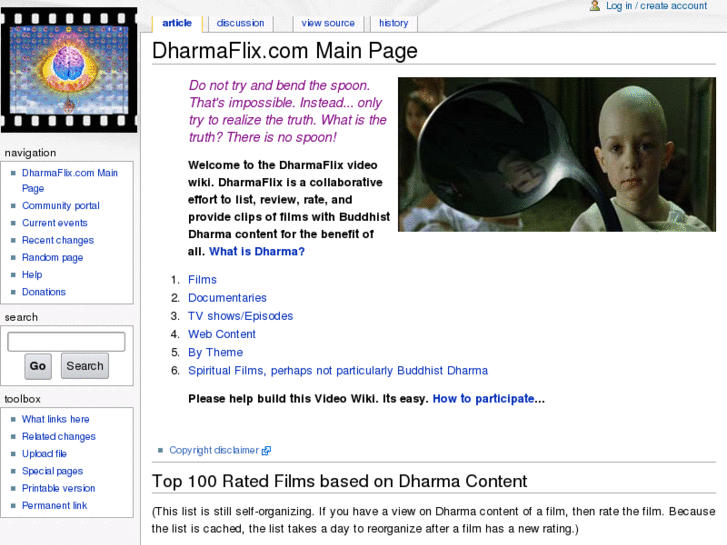This screenshot has width=727, height=545.
Task: Open the By Theme link
Action: [x=215, y=353]
